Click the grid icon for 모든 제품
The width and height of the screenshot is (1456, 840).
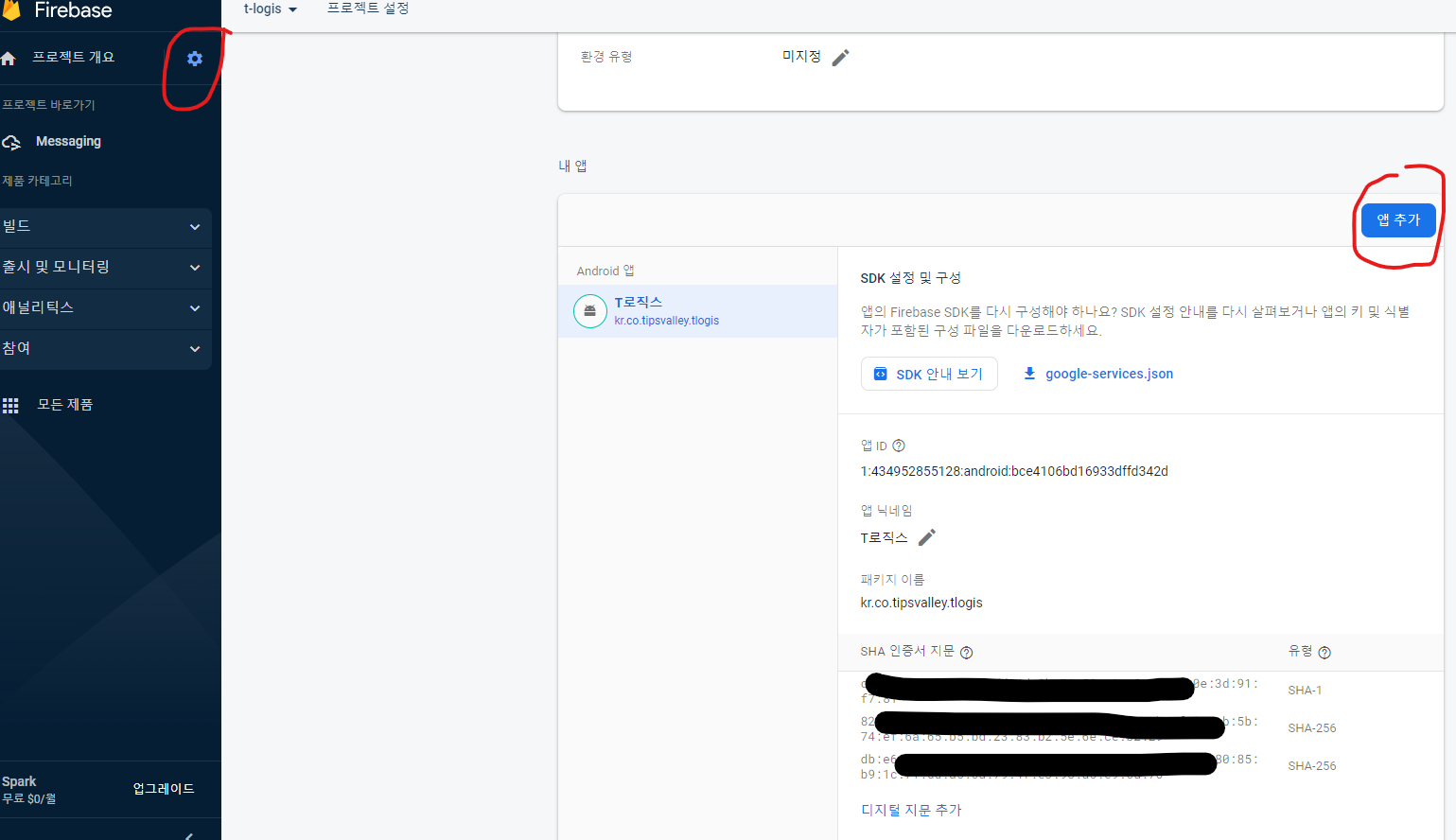[x=10, y=406]
